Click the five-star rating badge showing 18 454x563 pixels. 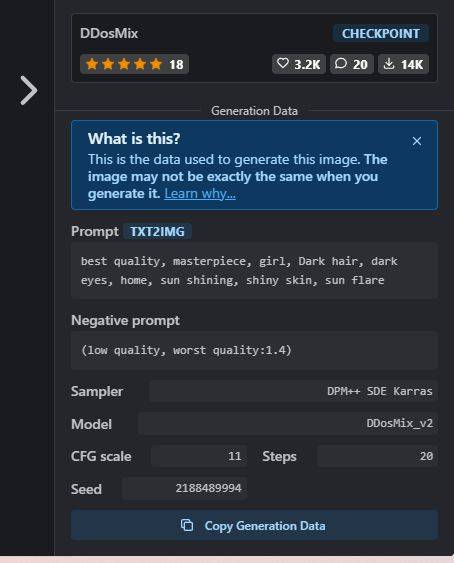pos(134,64)
